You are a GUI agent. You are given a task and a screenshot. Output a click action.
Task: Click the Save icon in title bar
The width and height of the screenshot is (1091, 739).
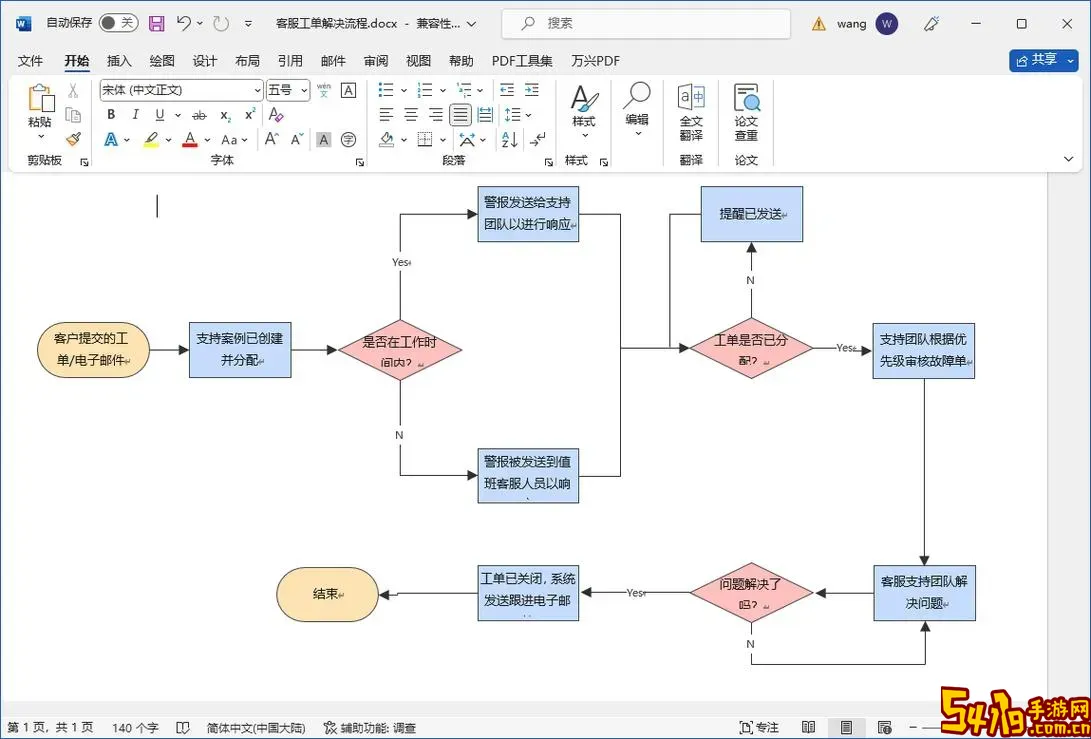point(157,24)
